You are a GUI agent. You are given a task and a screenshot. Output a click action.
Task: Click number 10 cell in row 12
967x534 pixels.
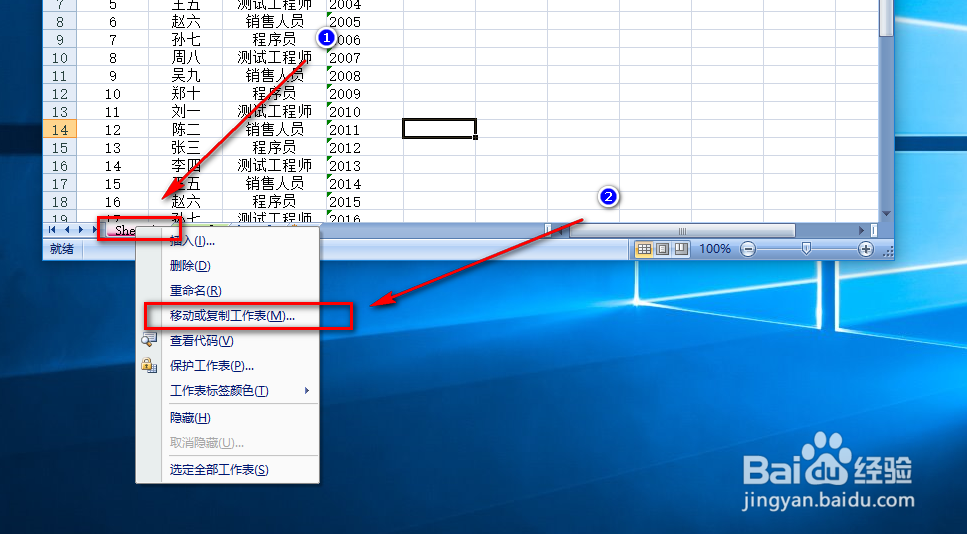pos(113,94)
